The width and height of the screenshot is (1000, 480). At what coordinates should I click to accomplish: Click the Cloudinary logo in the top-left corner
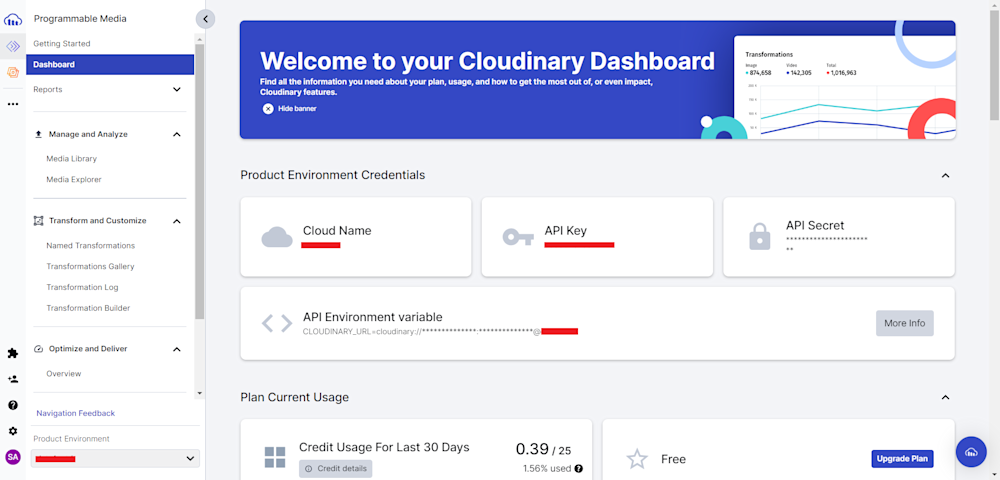[13, 19]
